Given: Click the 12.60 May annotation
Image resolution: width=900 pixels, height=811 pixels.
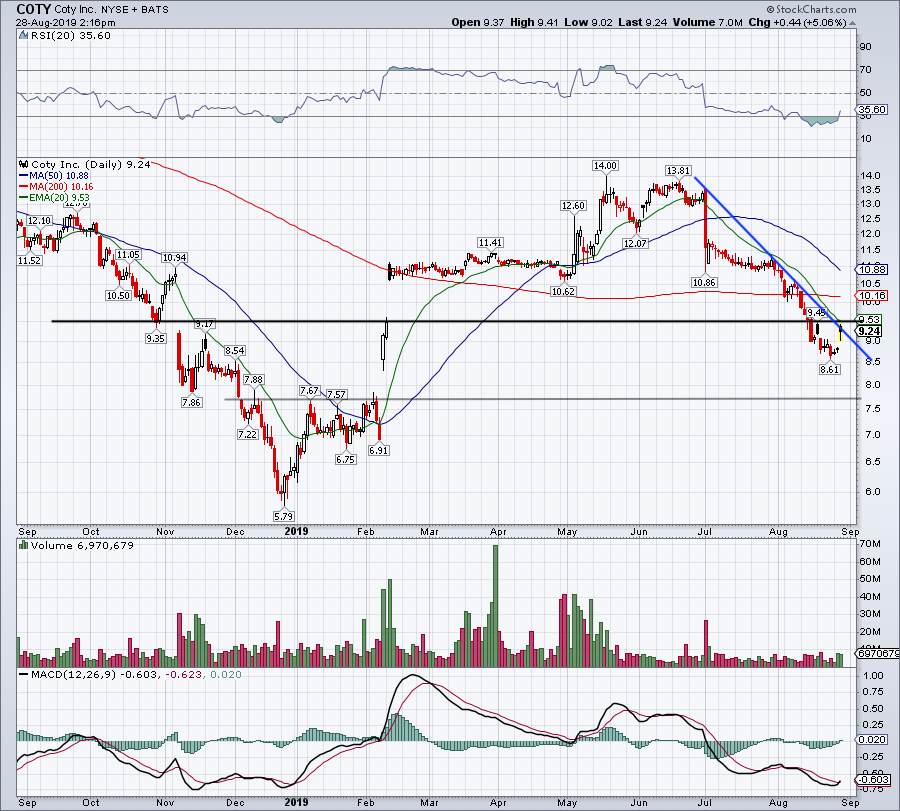Looking at the screenshot, I should click(x=573, y=205).
